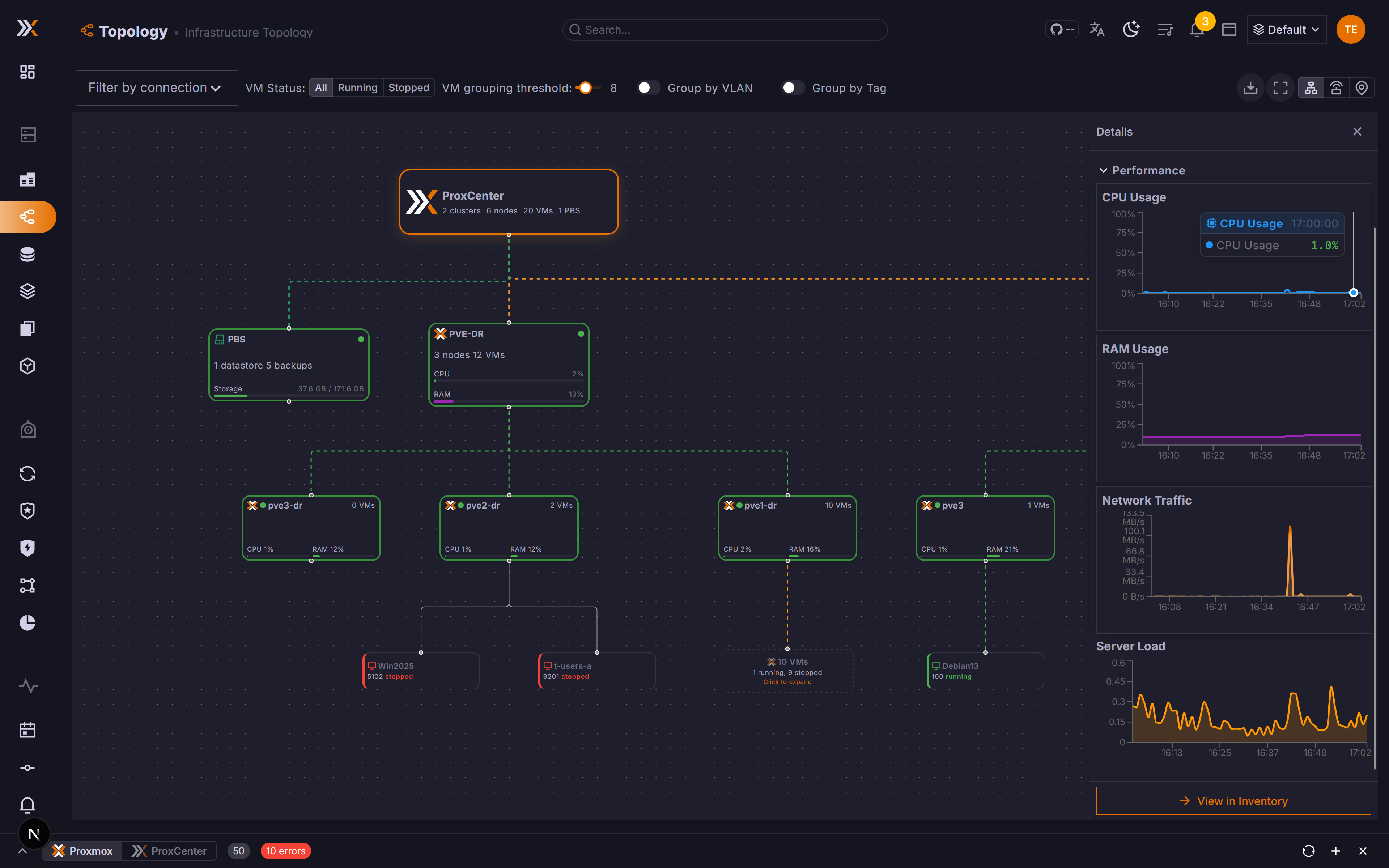Enter fullscreen topology view
Image resolution: width=1389 pixels, height=868 pixels.
pyautogui.click(x=1280, y=88)
